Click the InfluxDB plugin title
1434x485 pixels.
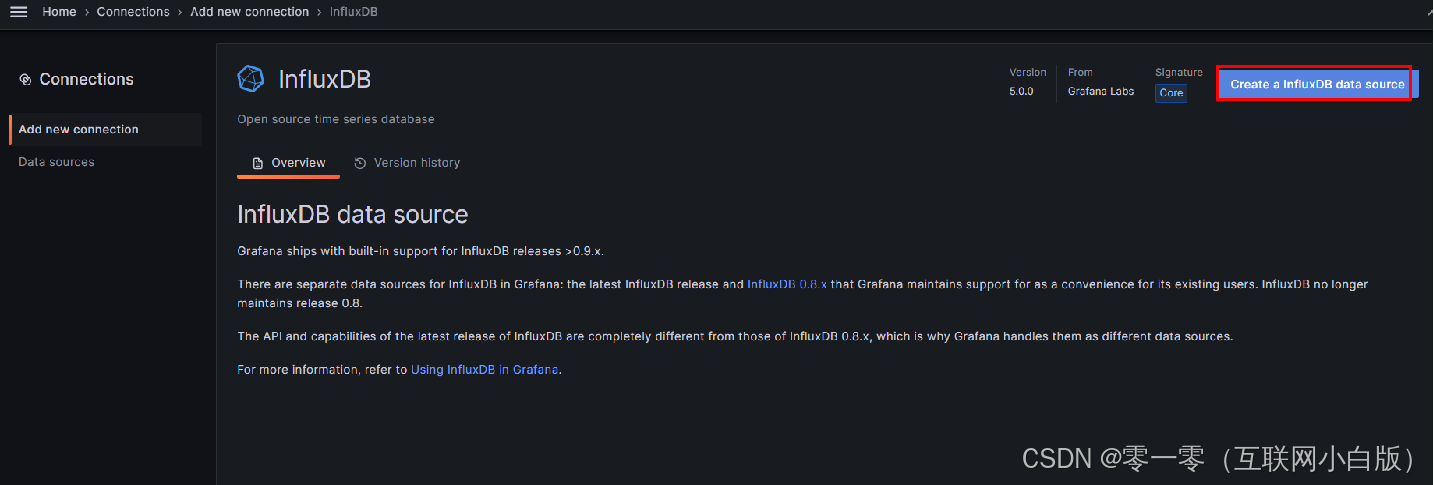[324, 80]
